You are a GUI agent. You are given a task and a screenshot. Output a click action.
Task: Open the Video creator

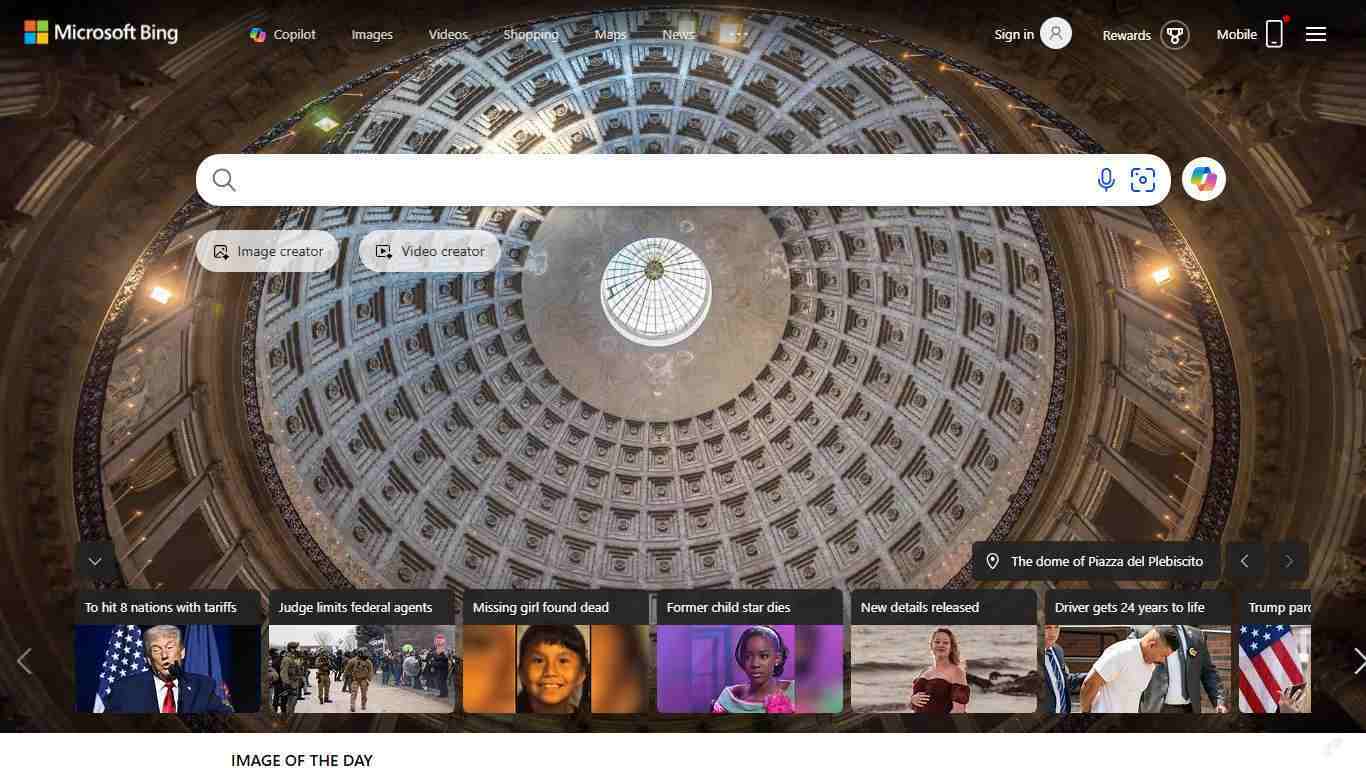(x=429, y=251)
